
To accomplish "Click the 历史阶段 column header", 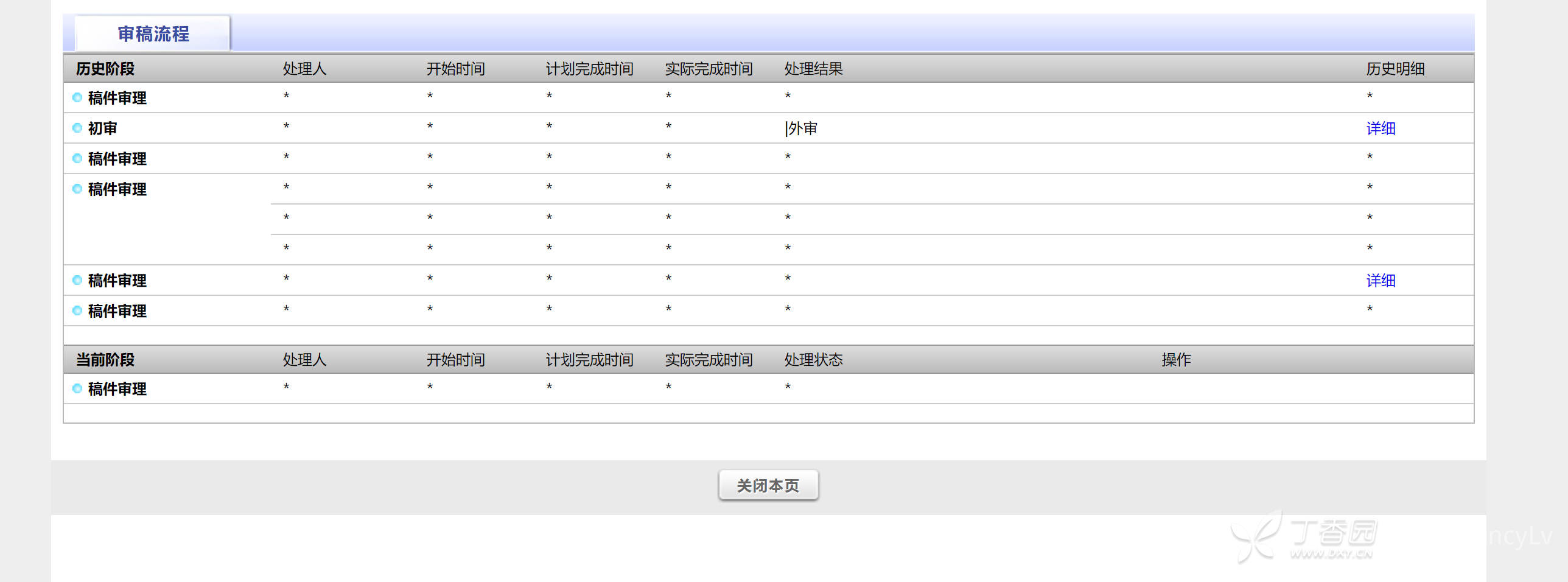I will point(105,69).
